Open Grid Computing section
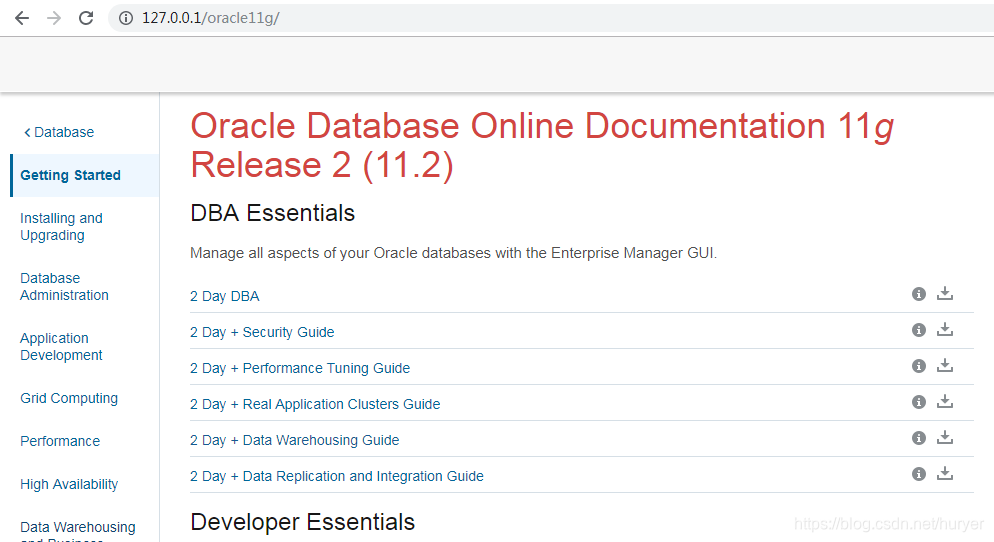994x542 pixels. [69, 399]
